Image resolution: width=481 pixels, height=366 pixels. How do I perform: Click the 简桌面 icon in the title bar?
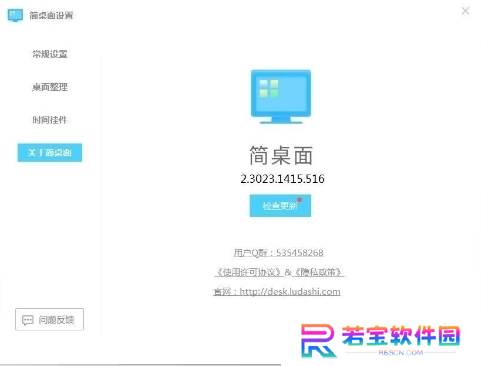(15, 15)
